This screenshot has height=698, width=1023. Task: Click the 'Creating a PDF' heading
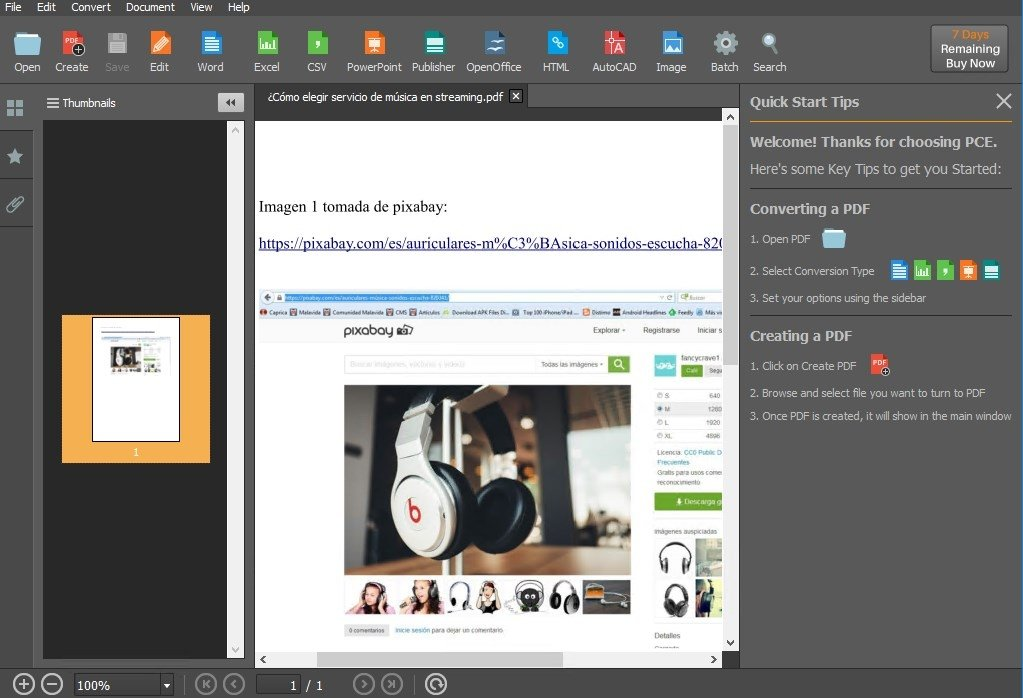[801, 336]
